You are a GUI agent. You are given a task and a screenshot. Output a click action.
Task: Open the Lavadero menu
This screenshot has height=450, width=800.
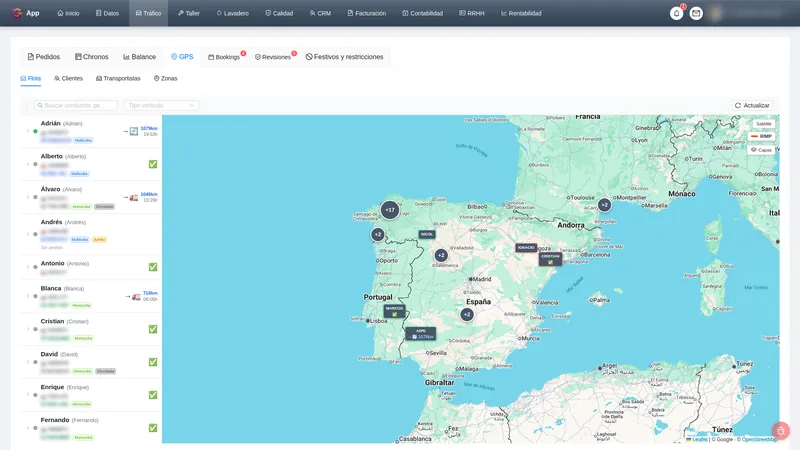233,13
